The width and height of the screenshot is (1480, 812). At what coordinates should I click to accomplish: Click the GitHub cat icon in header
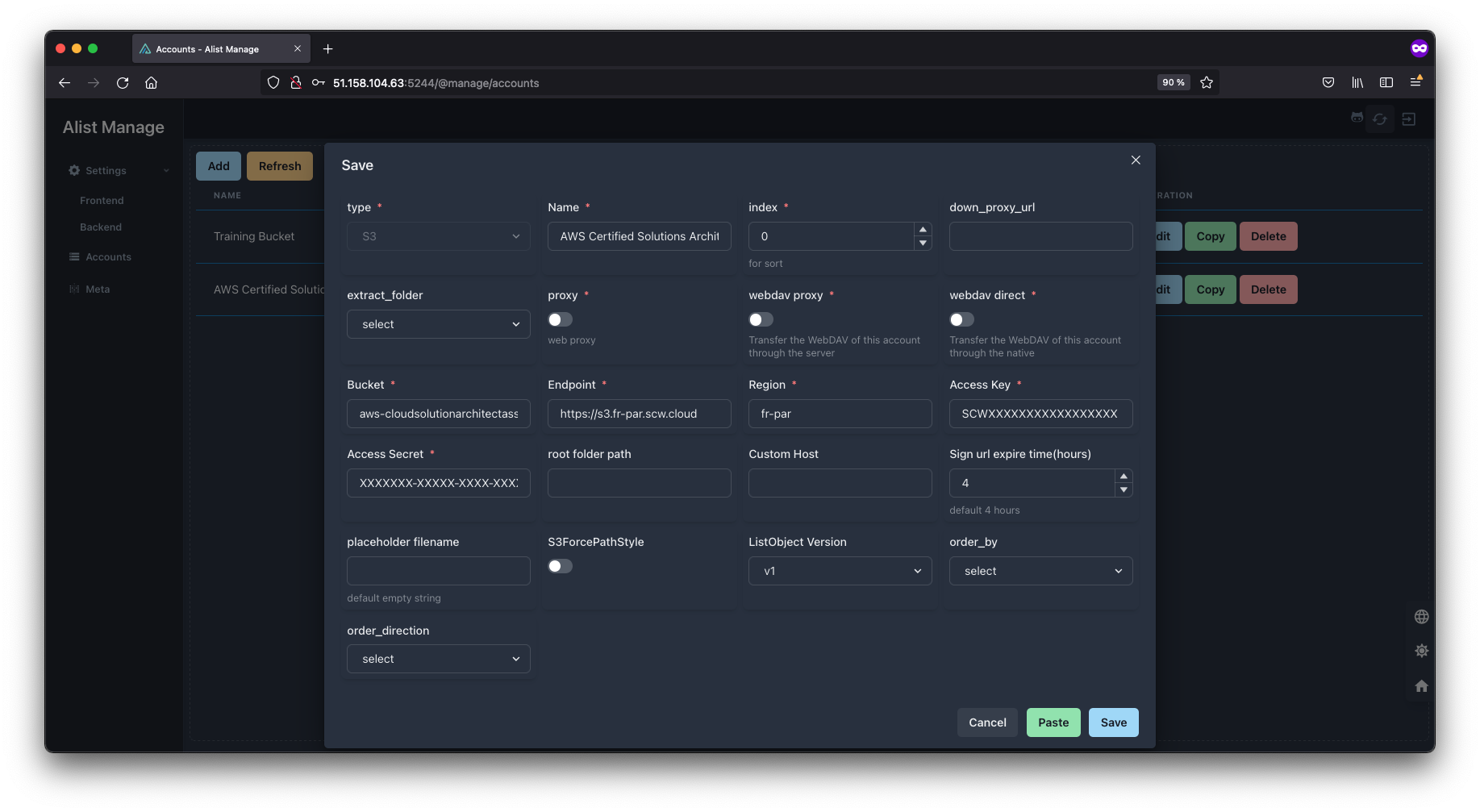tap(1357, 118)
